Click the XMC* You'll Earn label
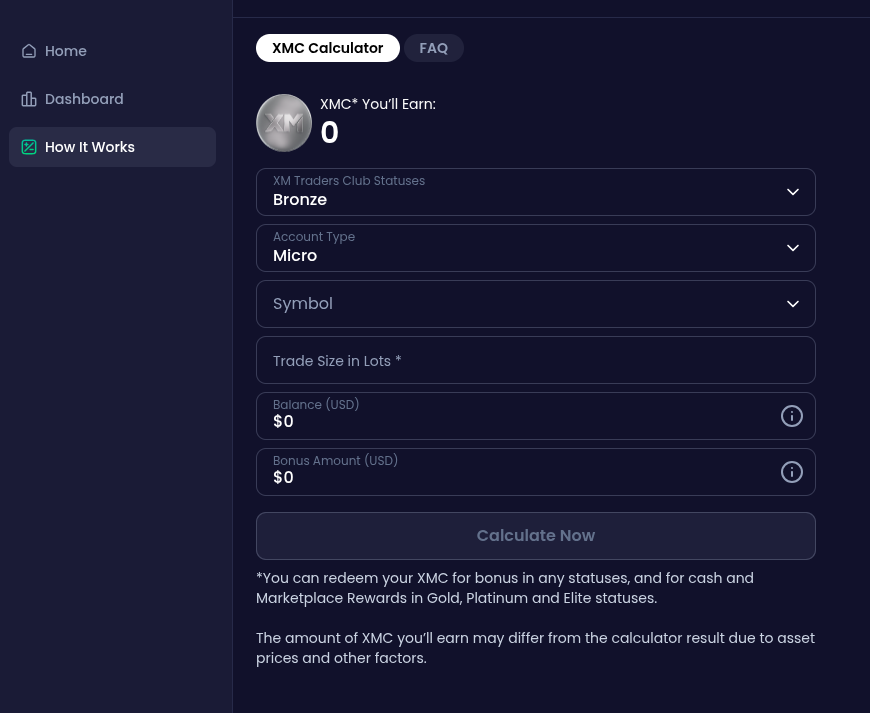 point(378,104)
